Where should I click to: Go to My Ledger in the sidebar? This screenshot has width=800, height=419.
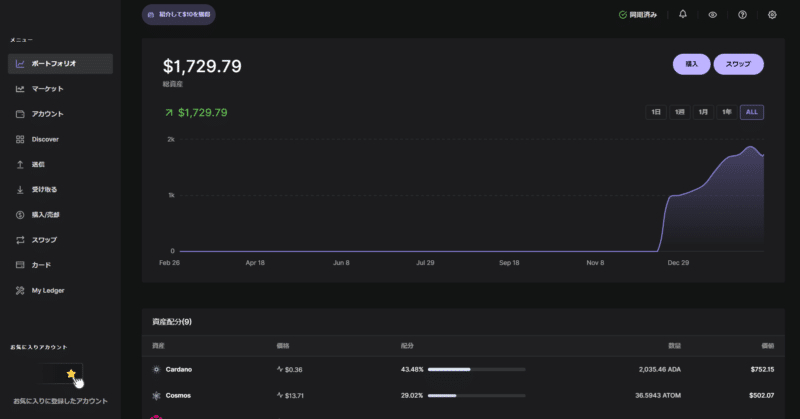pyautogui.click(x=48, y=291)
